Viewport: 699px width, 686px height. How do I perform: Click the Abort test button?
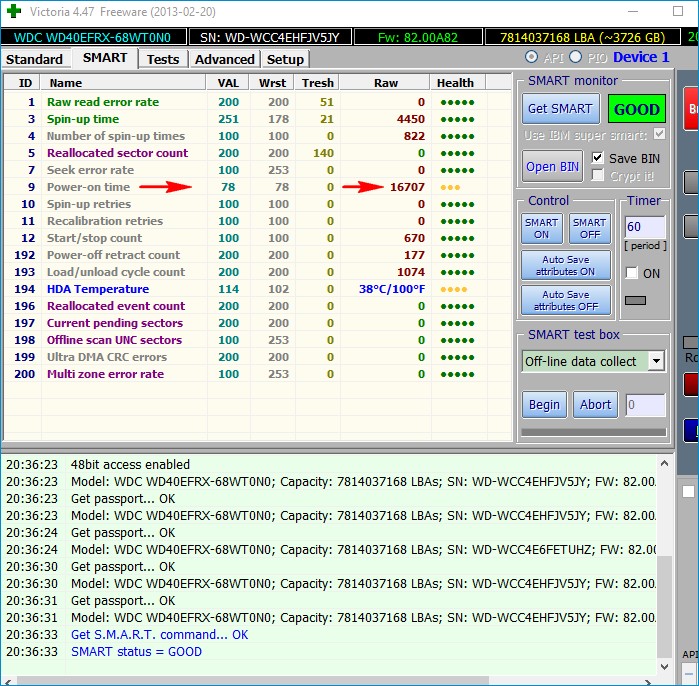[595, 404]
